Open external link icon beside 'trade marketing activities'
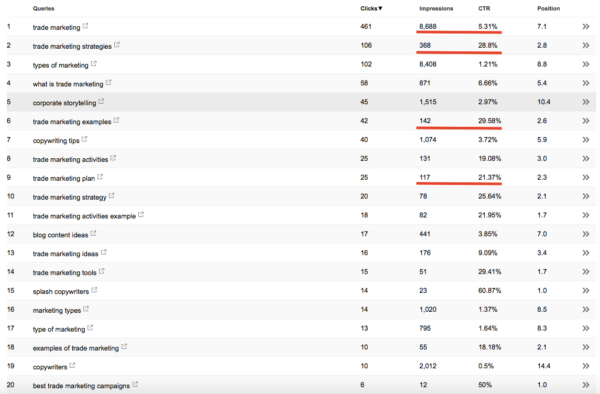The width and height of the screenshot is (600, 394). click(x=113, y=158)
